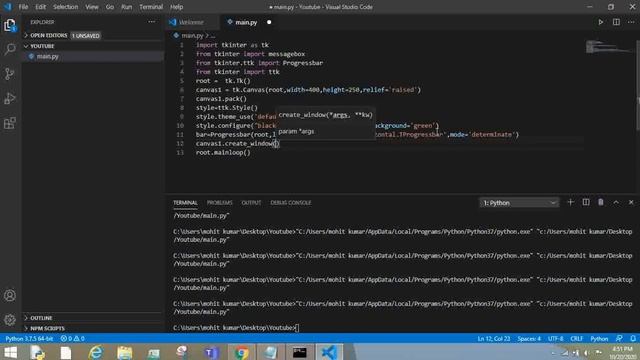Open the View menu
This screenshot has height=360, width=640.
(x=92, y=7)
